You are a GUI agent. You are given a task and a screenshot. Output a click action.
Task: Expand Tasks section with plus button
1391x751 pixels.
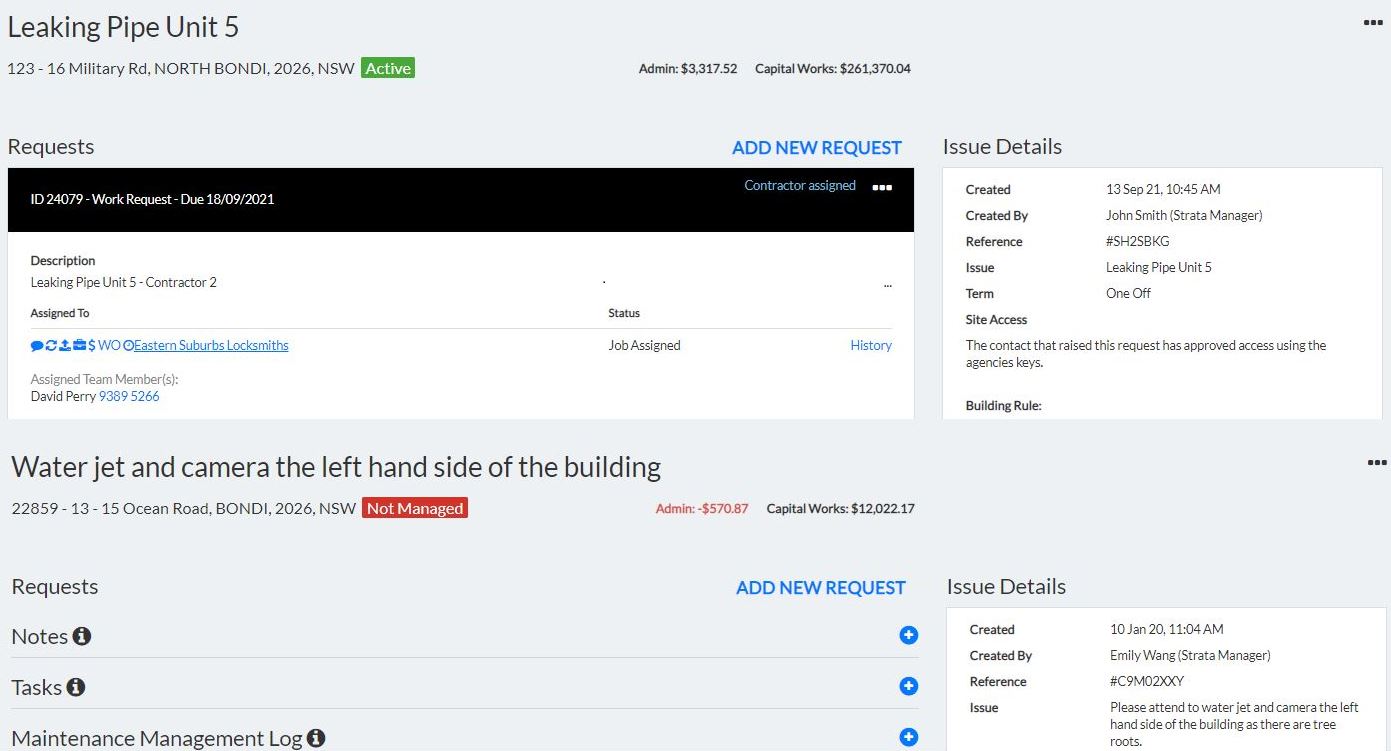tap(909, 686)
